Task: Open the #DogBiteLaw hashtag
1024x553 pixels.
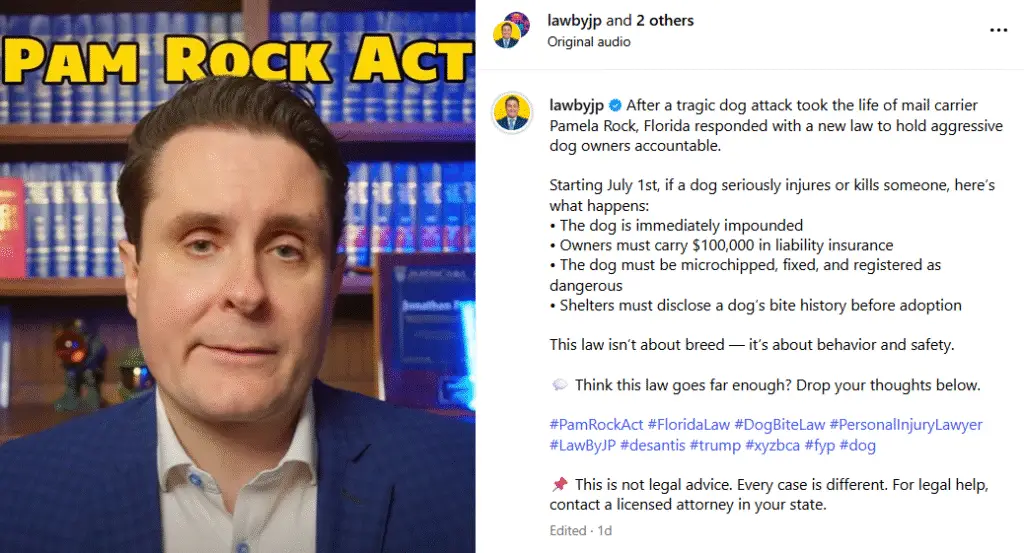Action: pos(780,424)
